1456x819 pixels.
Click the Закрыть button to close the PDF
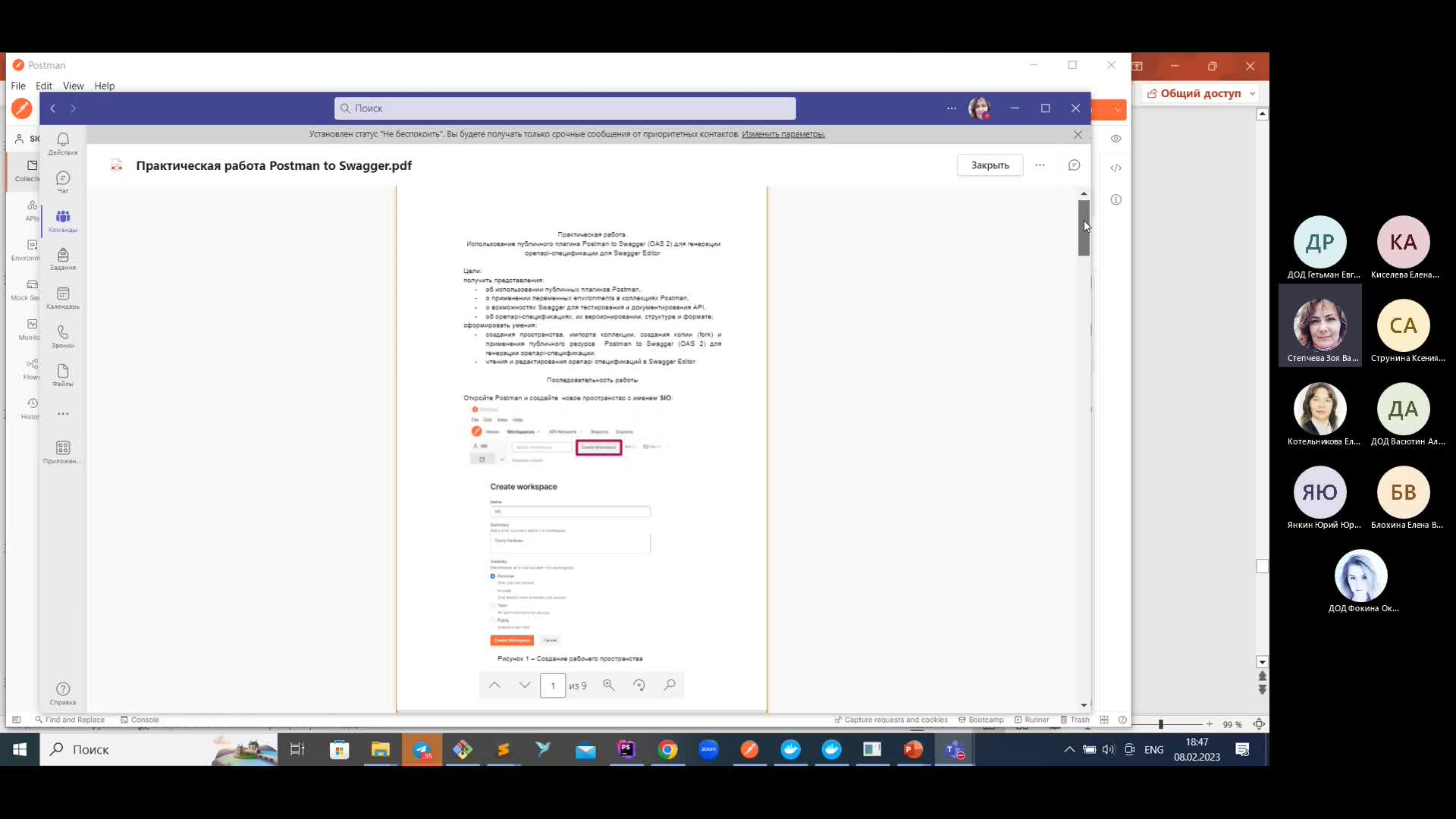click(x=990, y=165)
